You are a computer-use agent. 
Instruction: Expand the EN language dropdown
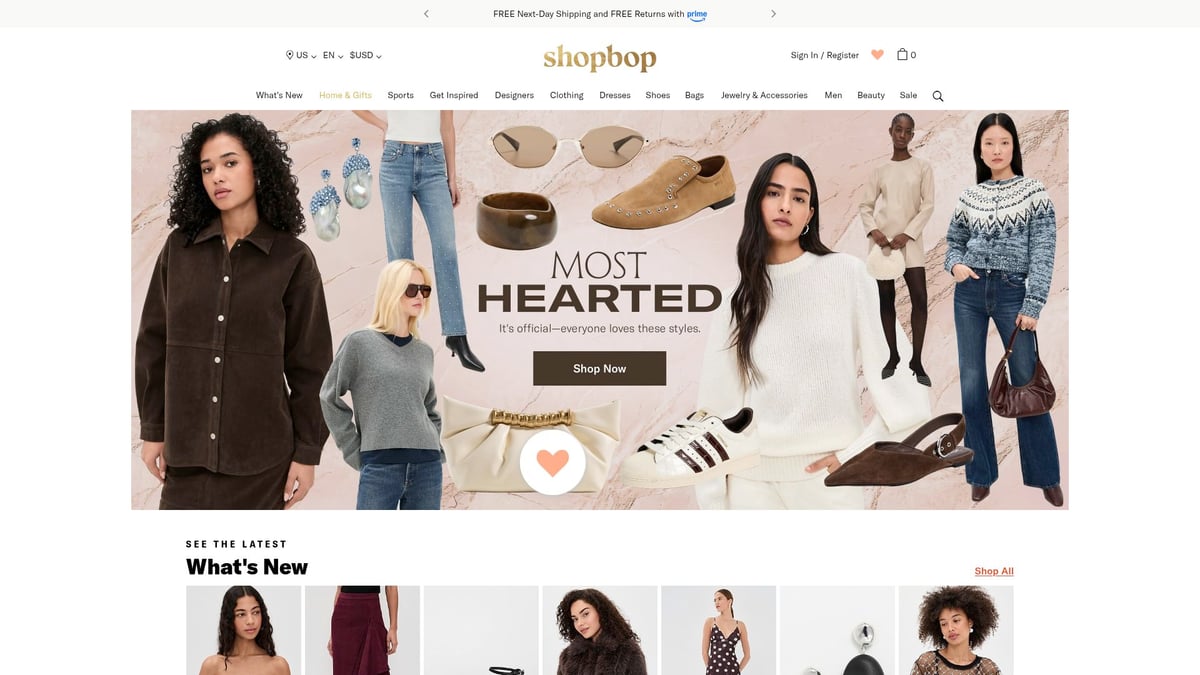pyautogui.click(x=333, y=56)
